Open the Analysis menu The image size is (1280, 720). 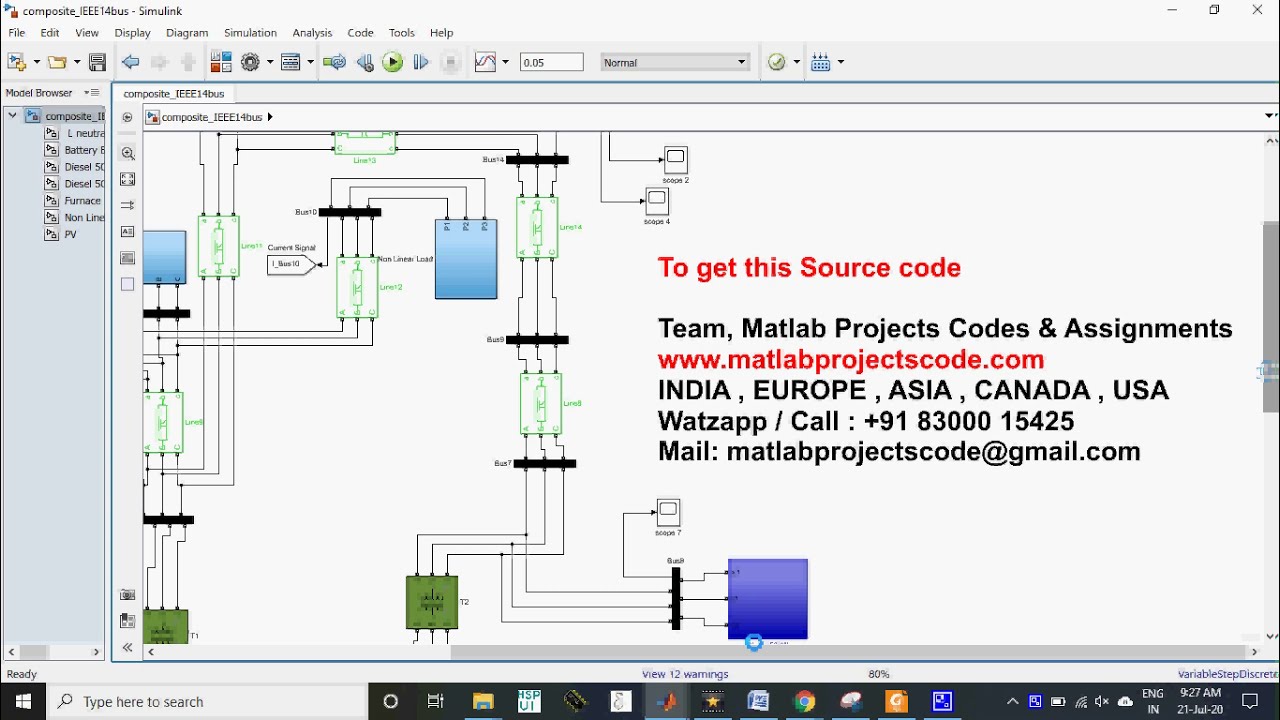(x=312, y=33)
